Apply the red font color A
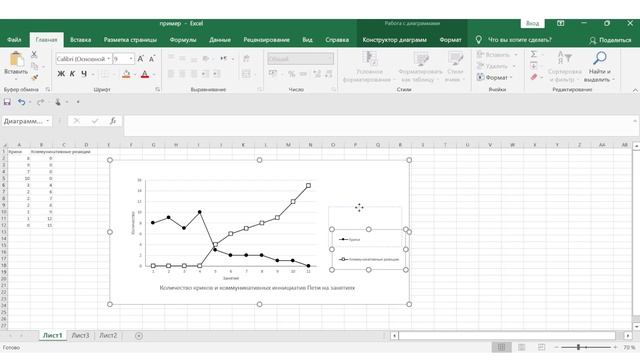This screenshot has width=640, height=360. [144, 74]
